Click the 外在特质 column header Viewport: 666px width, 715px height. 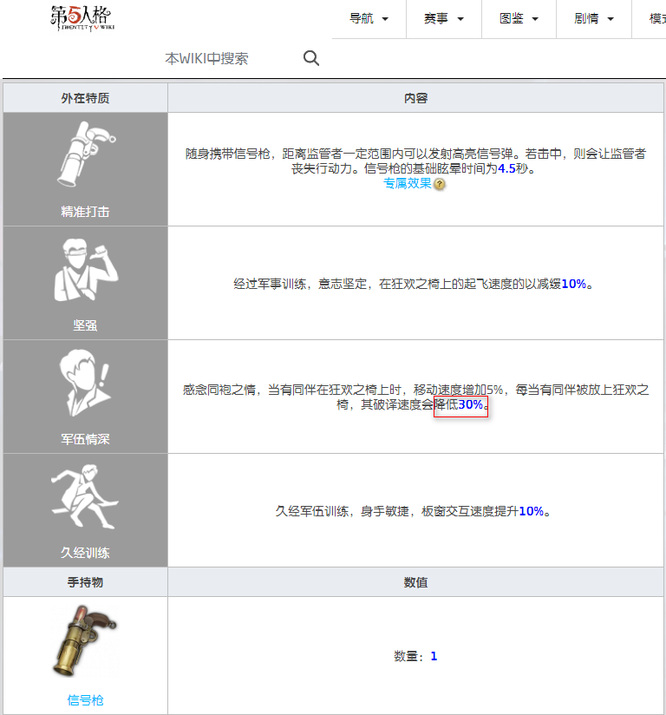point(85,98)
